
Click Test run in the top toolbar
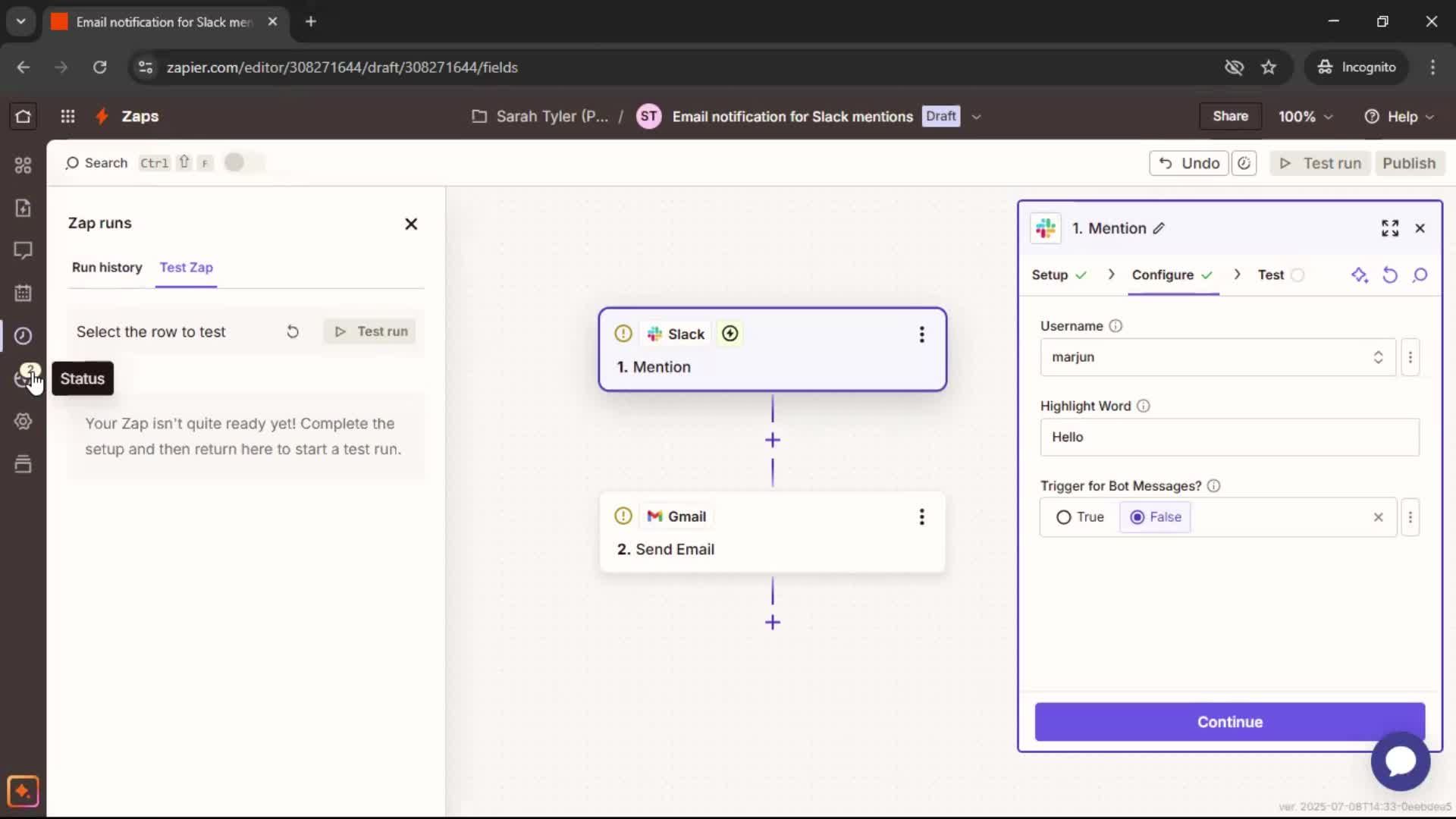coord(1320,163)
